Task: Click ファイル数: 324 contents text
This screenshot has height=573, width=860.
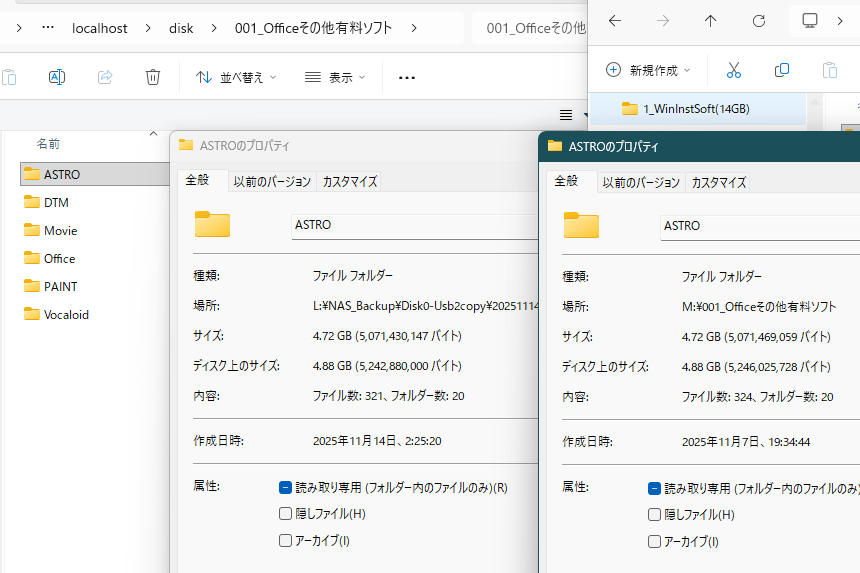Action: click(757, 397)
